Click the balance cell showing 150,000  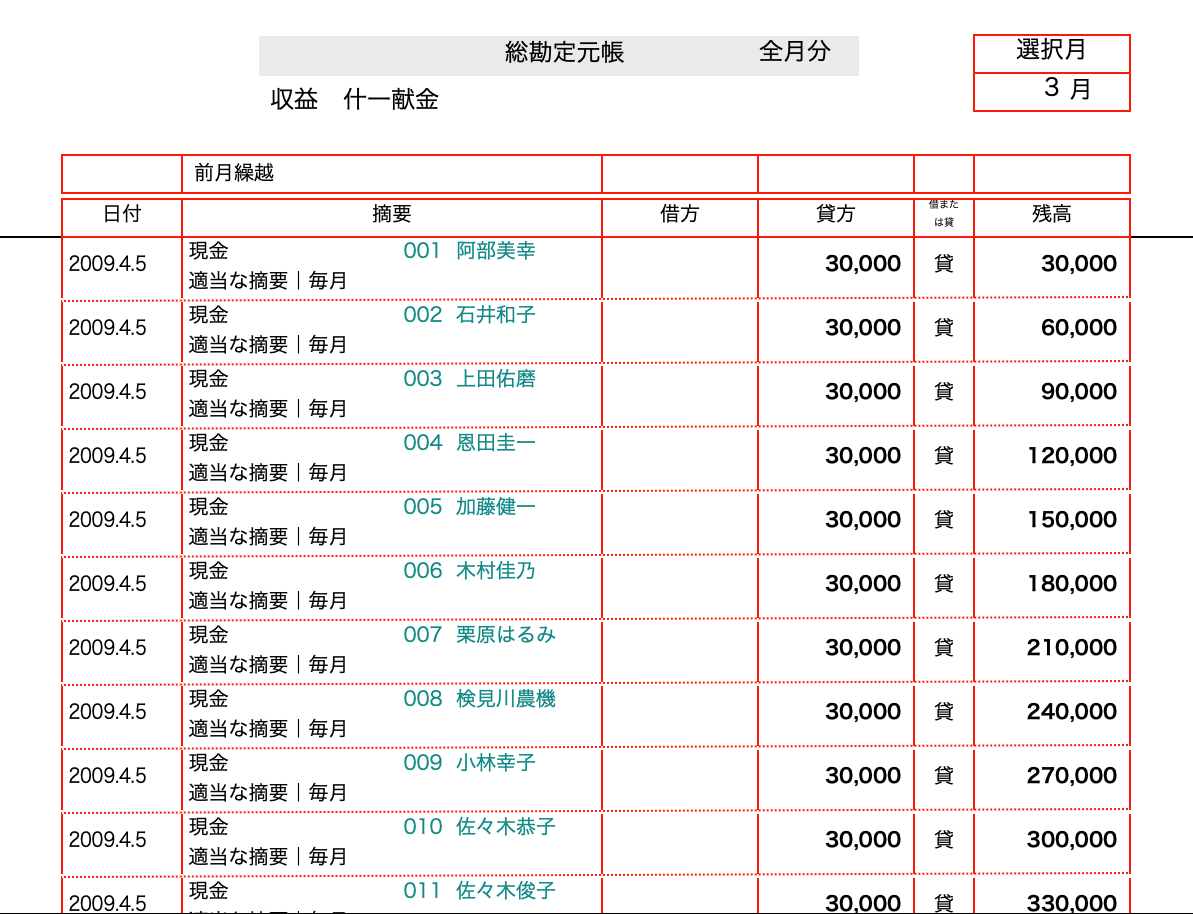pos(1071,520)
